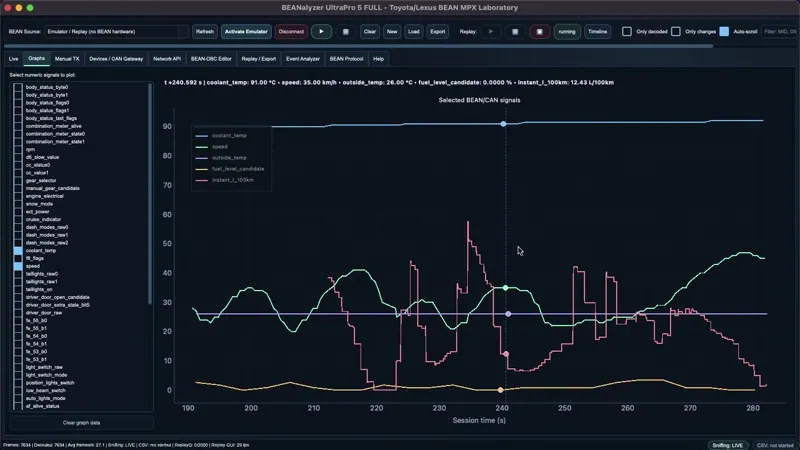Open the BEAN Source dropdown
This screenshot has height=450, width=800.
[116, 32]
